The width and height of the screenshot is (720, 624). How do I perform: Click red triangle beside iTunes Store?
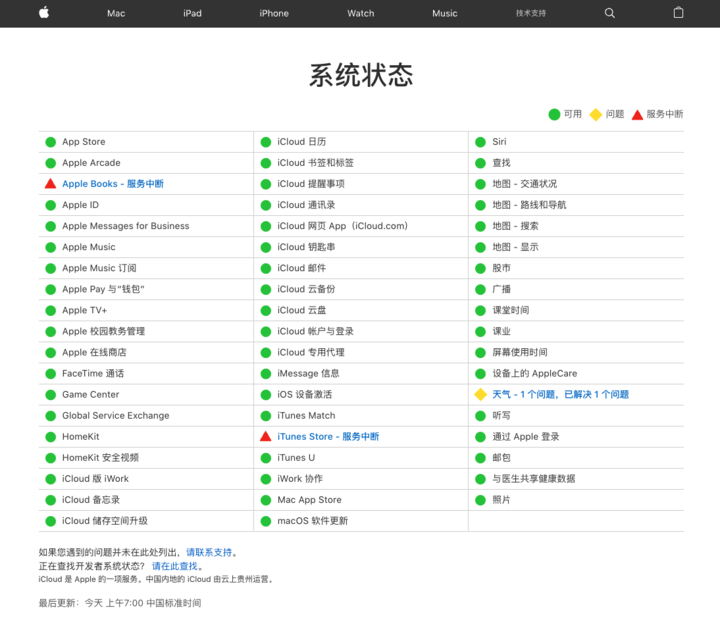[265, 436]
